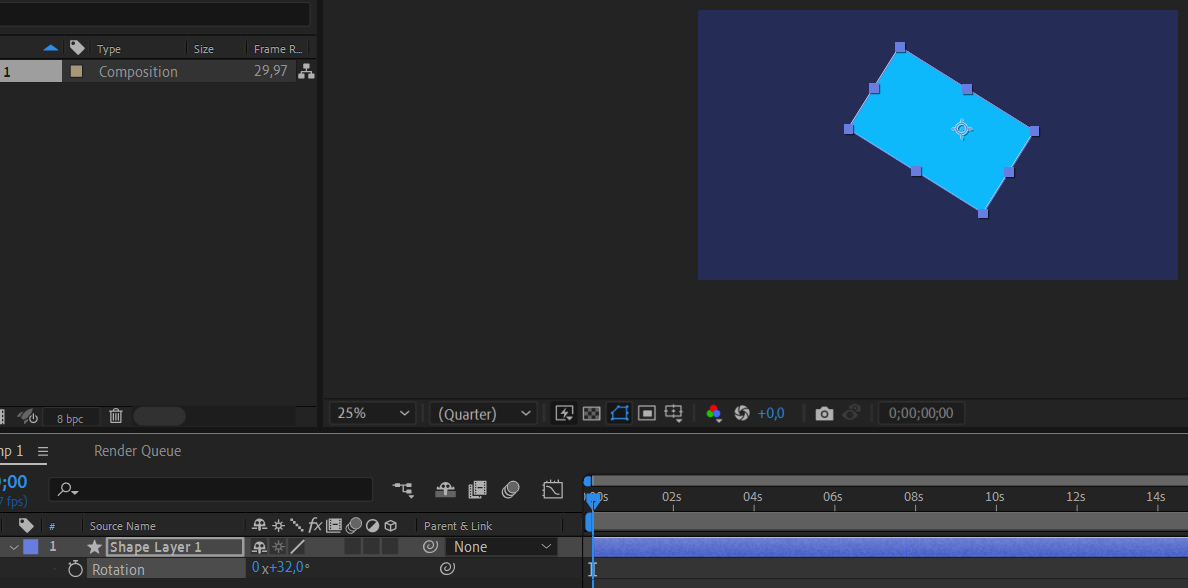Open the show channel color icon
This screenshot has height=588, width=1188.
714,413
